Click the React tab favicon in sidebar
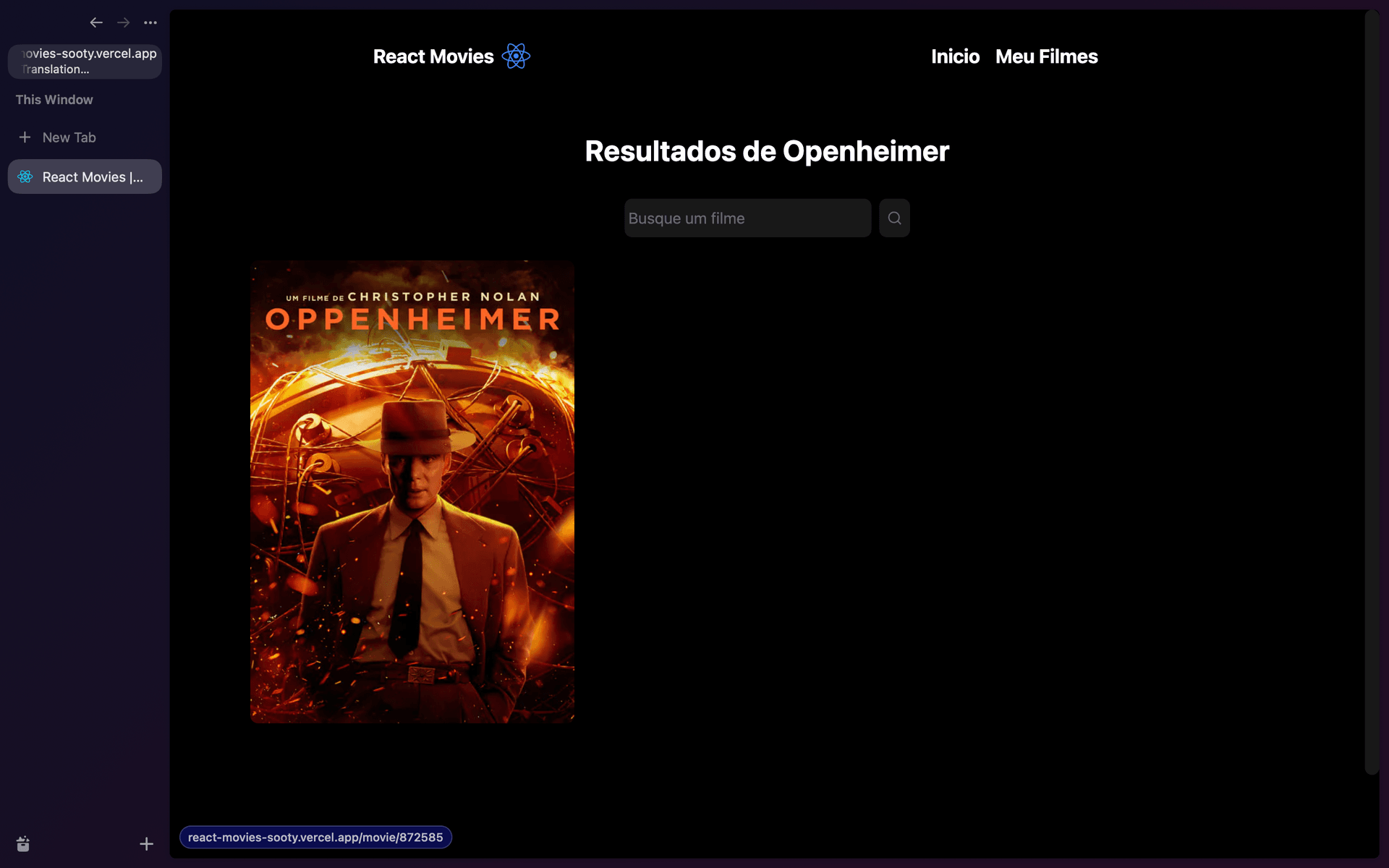1389x868 pixels. pyautogui.click(x=25, y=176)
